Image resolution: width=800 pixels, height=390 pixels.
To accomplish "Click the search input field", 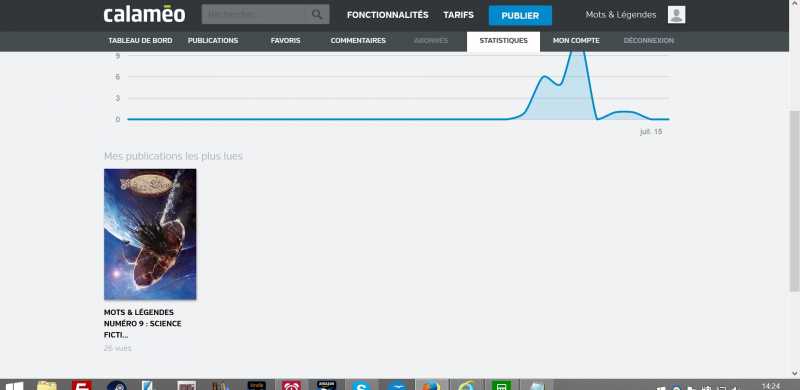I will pyautogui.click(x=256, y=14).
